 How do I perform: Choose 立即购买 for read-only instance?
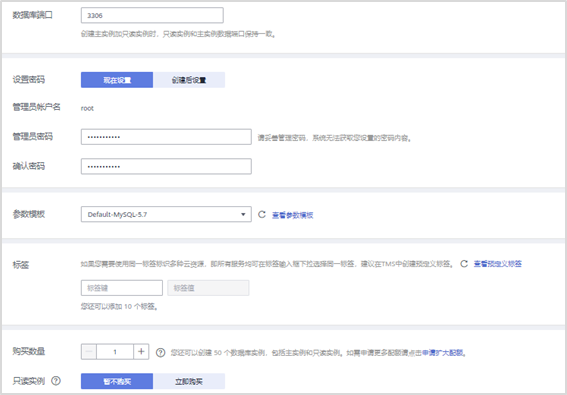(189, 381)
